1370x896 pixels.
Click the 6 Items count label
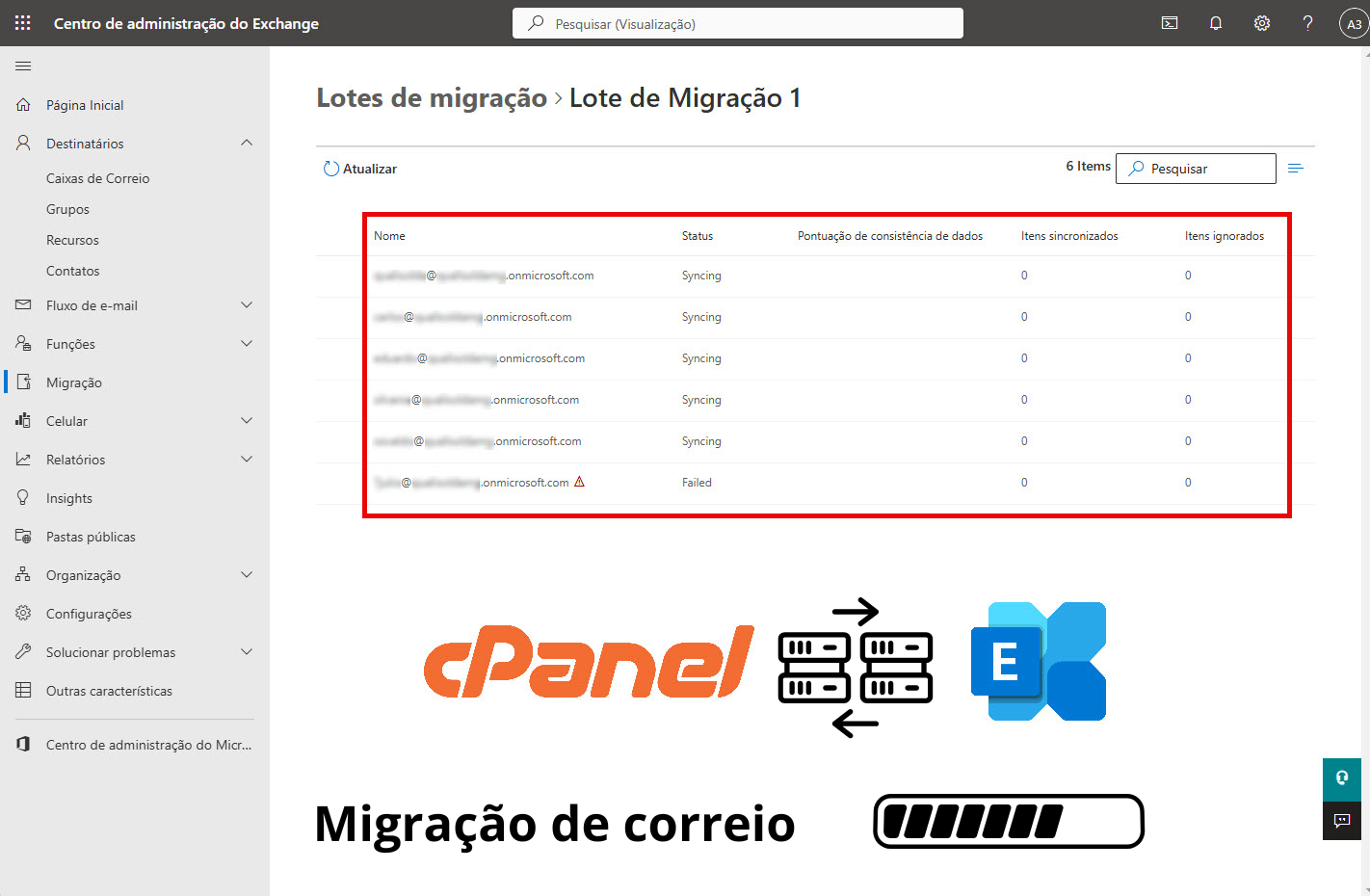coord(1088,166)
